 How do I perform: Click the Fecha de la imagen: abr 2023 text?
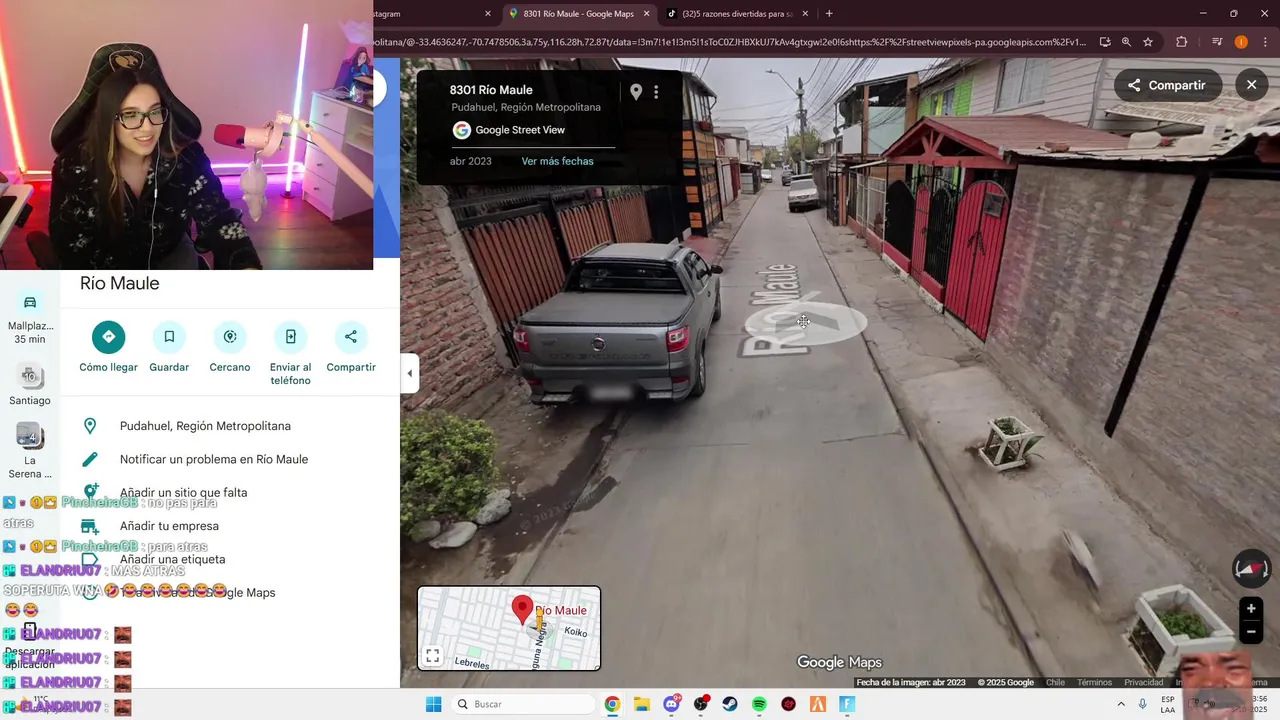tap(911, 682)
